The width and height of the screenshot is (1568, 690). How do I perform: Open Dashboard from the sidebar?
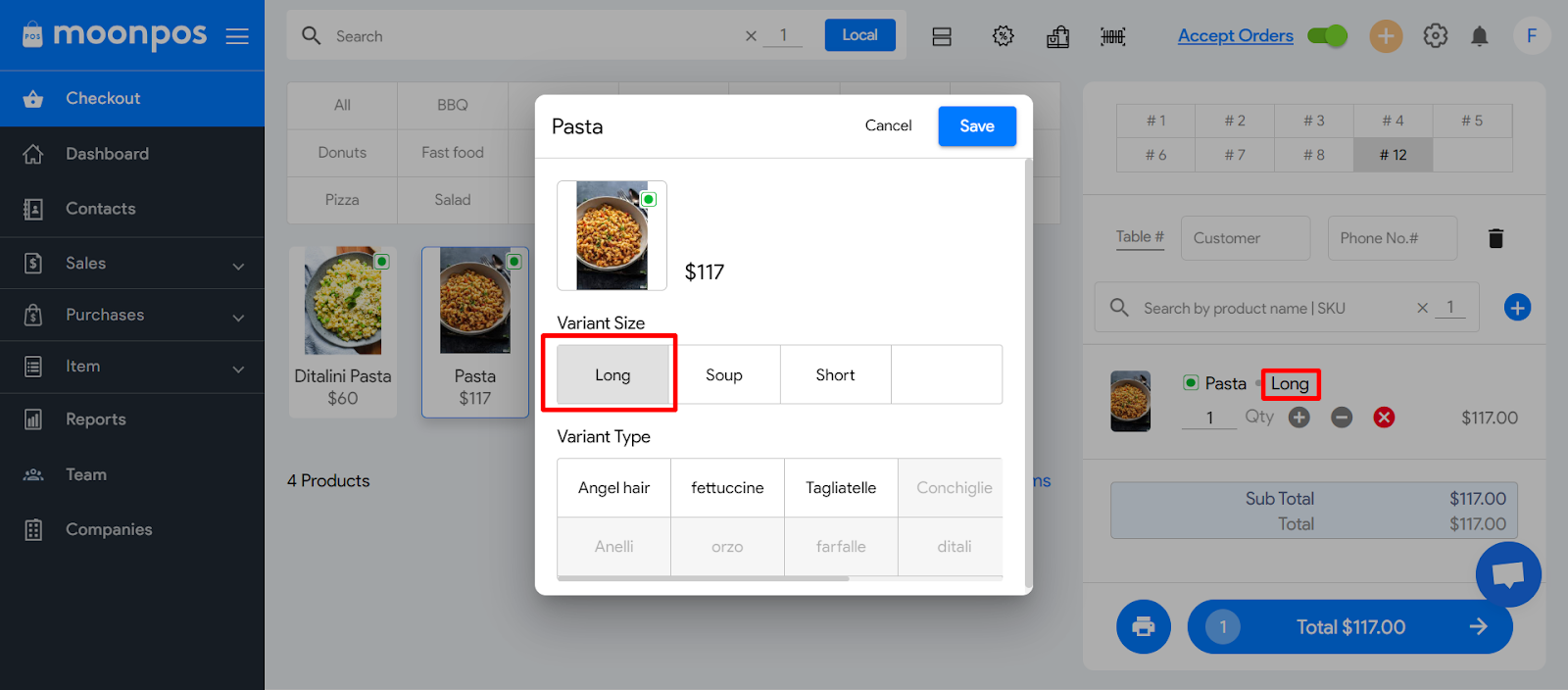[x=107, y=154]
